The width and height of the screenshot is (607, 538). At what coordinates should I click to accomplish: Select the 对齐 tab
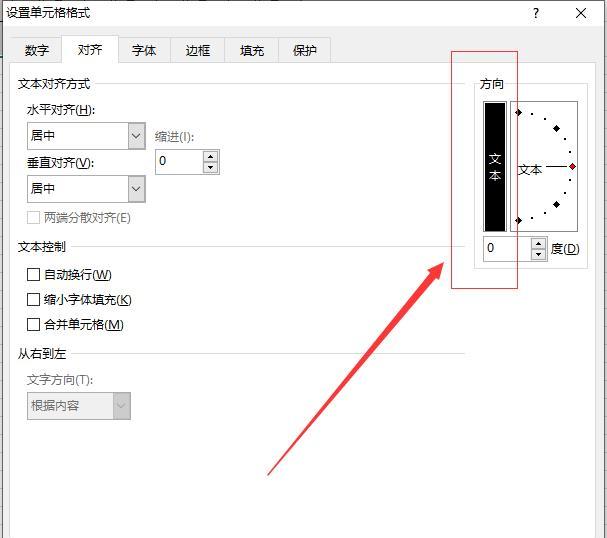90,49
